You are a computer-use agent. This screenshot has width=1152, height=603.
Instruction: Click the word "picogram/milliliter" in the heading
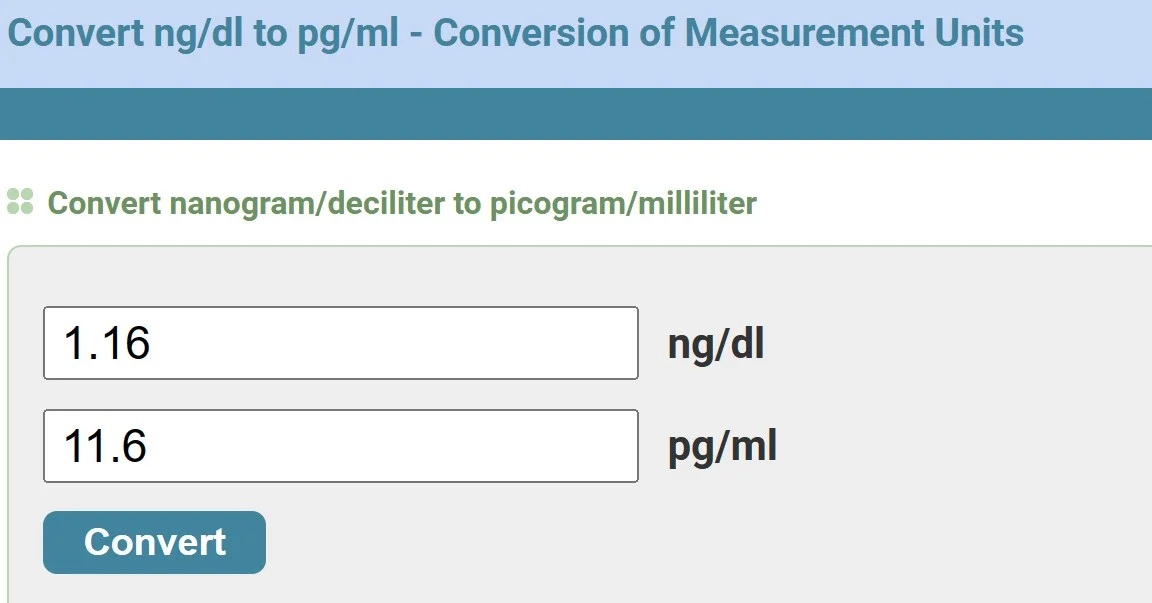click(623, 203)
